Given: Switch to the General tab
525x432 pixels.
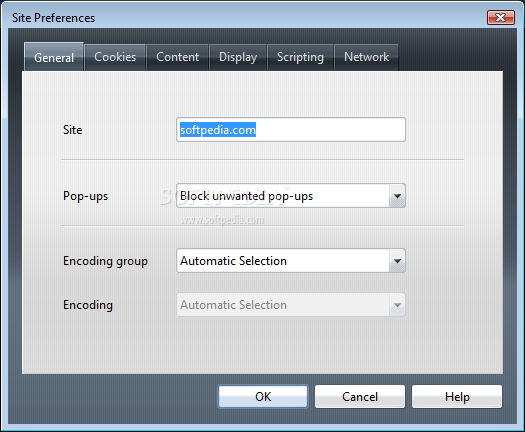Looking at the screenshot, I should (x=54, y=57).
